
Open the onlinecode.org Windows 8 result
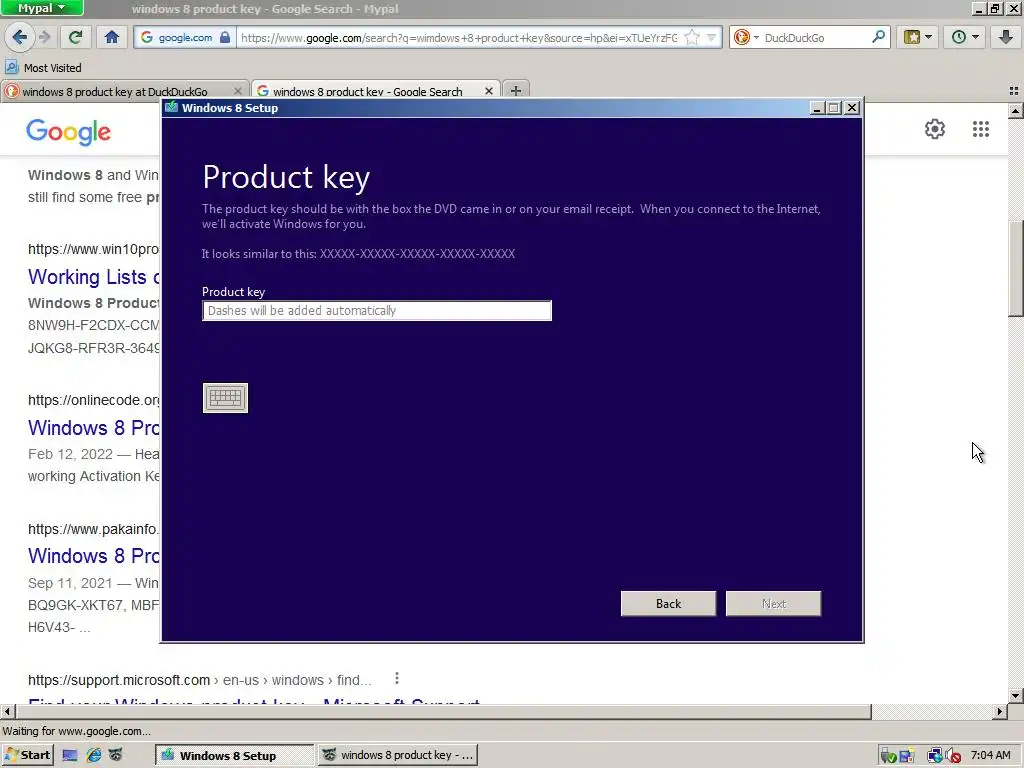[x=93, y=428]
